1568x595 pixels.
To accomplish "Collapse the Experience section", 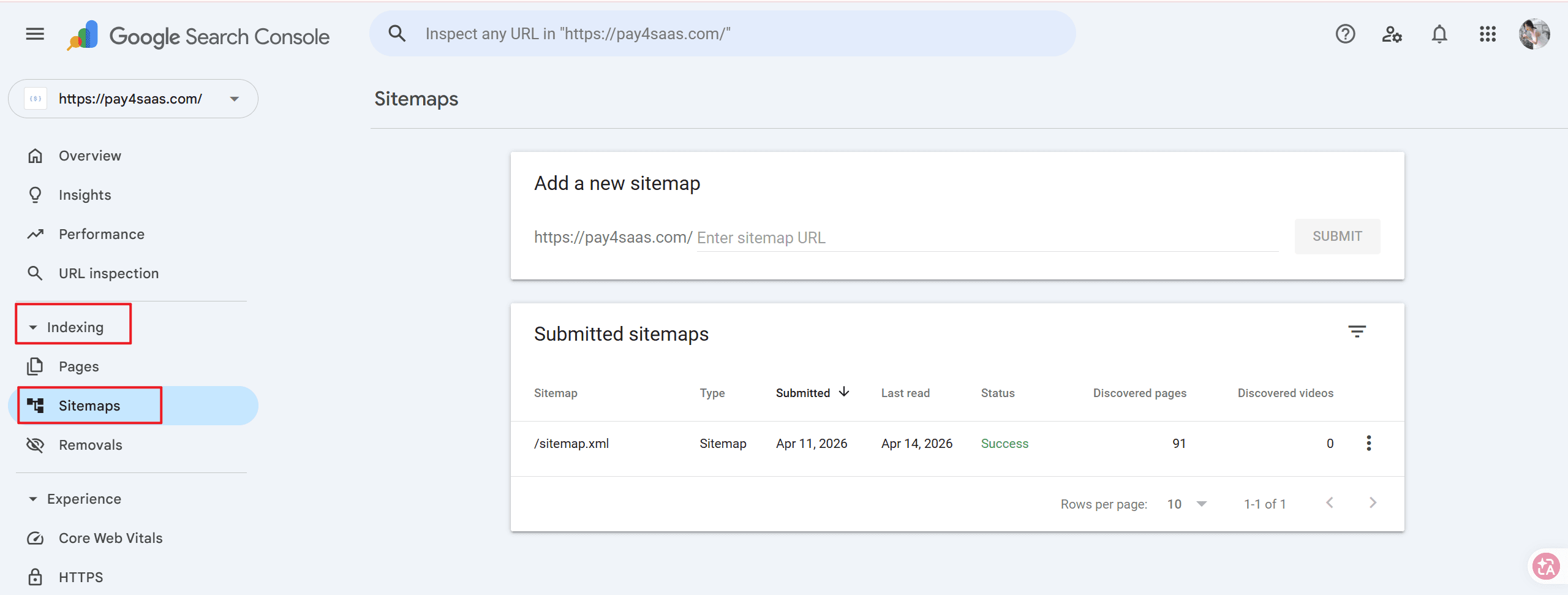I will coord(33,499).
